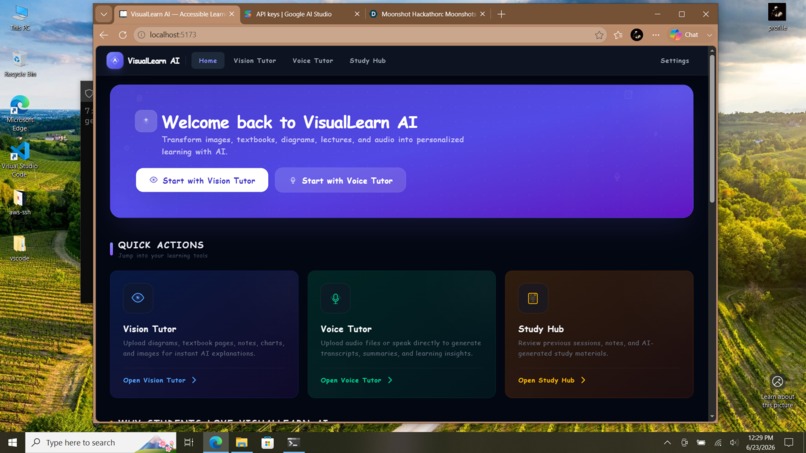This screenshot has height=453, width=806.
Task: Open Copilot Chat in Edge toolbar
Action: click(x=684, y=35)
